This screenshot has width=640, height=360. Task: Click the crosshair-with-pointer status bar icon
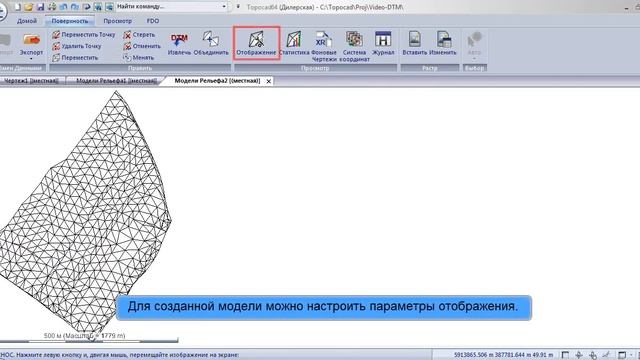click(x=593, y=355)
